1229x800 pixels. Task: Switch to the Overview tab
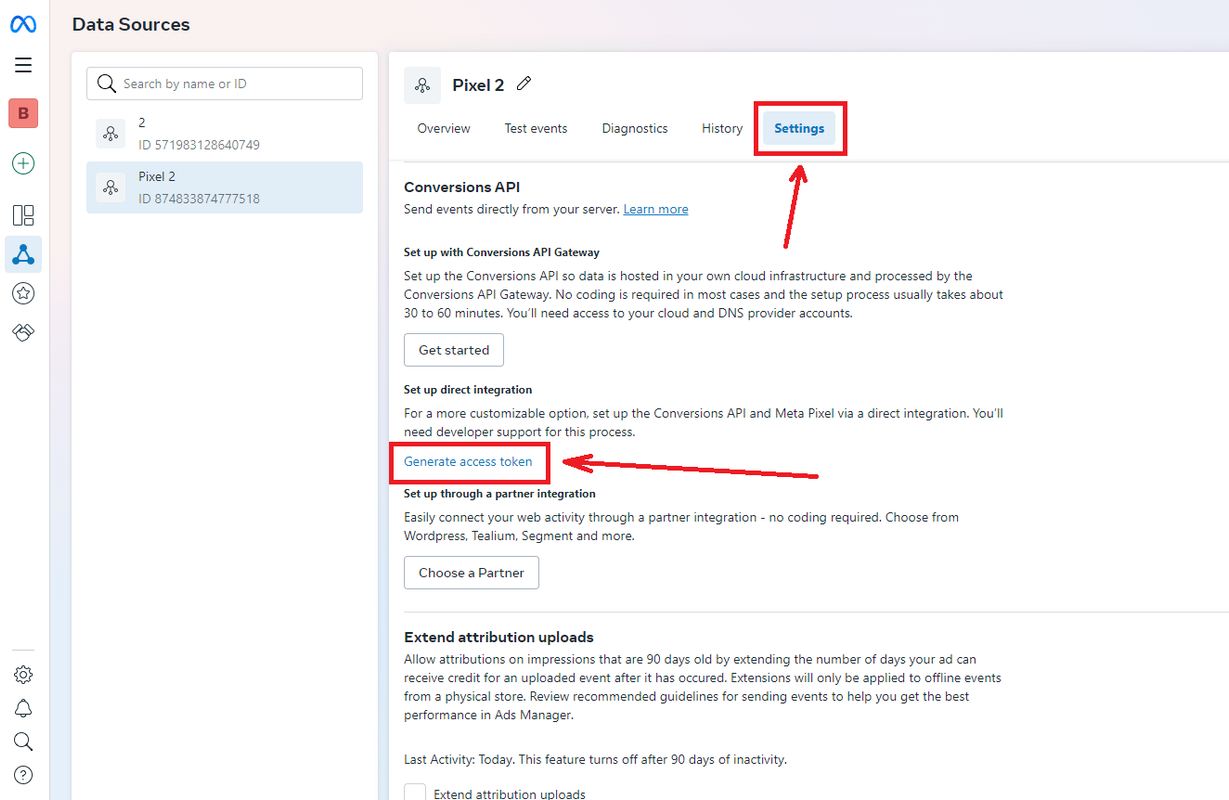click(x=444, y=128)
